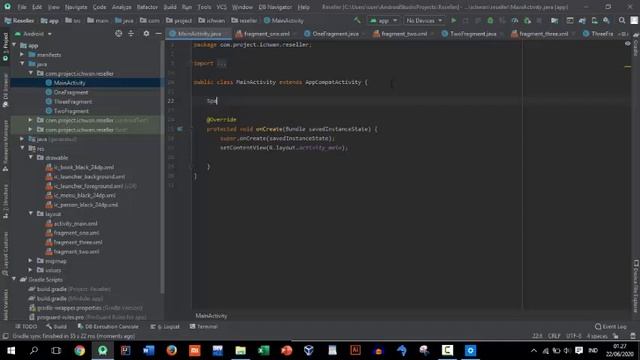
Task: Open the DB Navigator menu
Action: pos(275,7)
